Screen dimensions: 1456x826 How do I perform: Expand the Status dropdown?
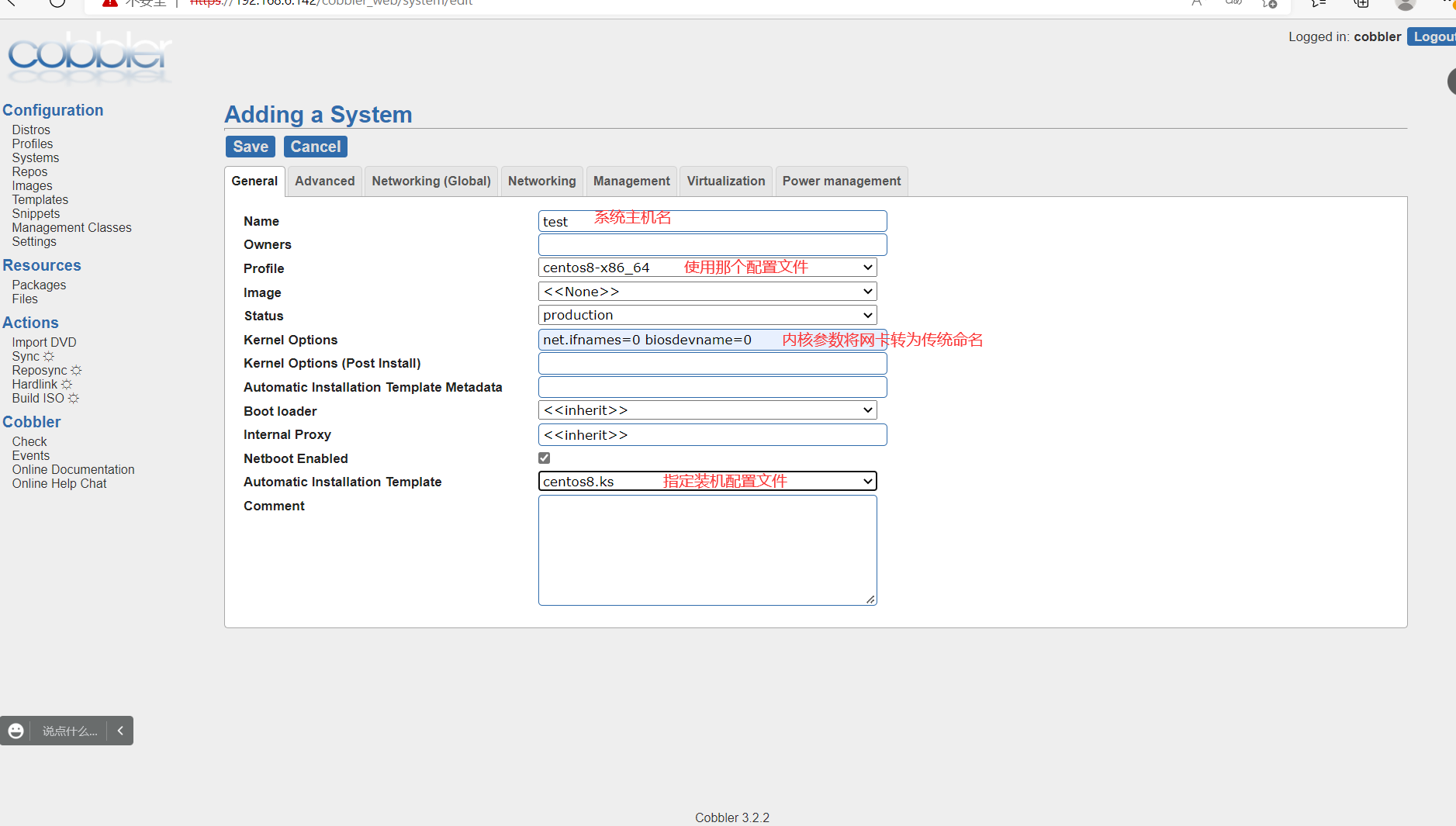[707, 315]
